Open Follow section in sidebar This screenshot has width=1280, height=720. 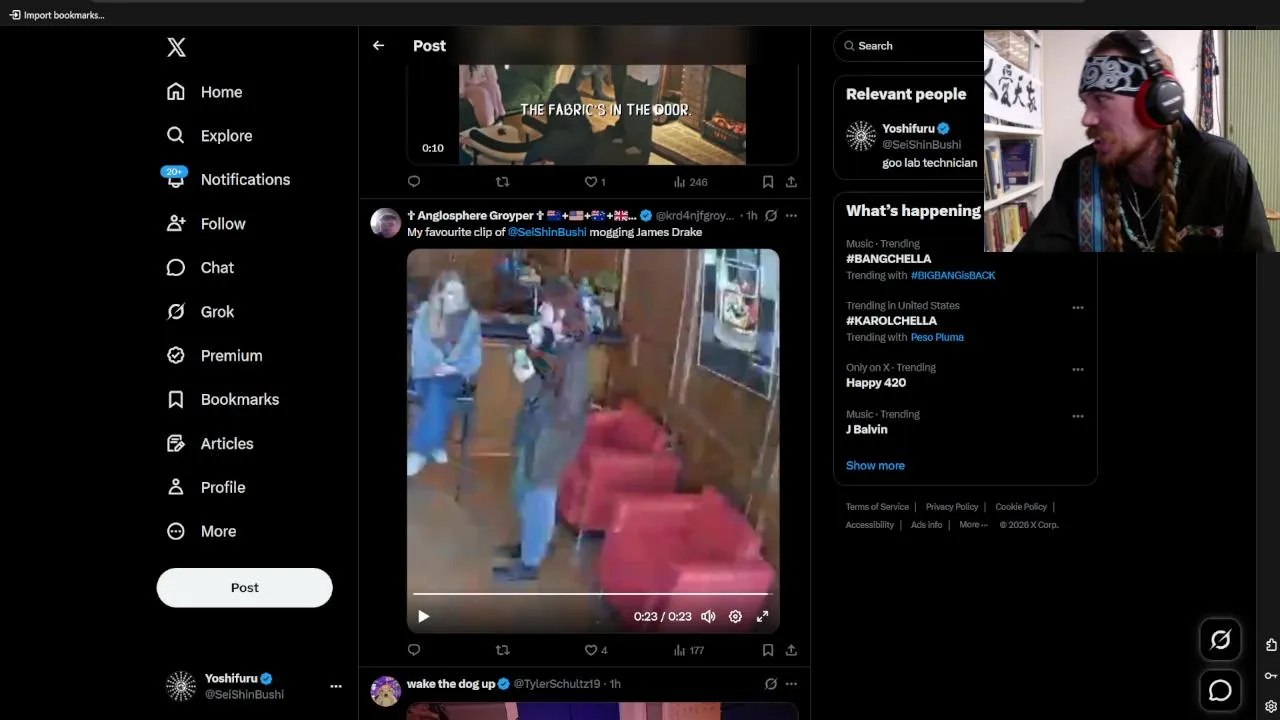(x=206, y=224)
